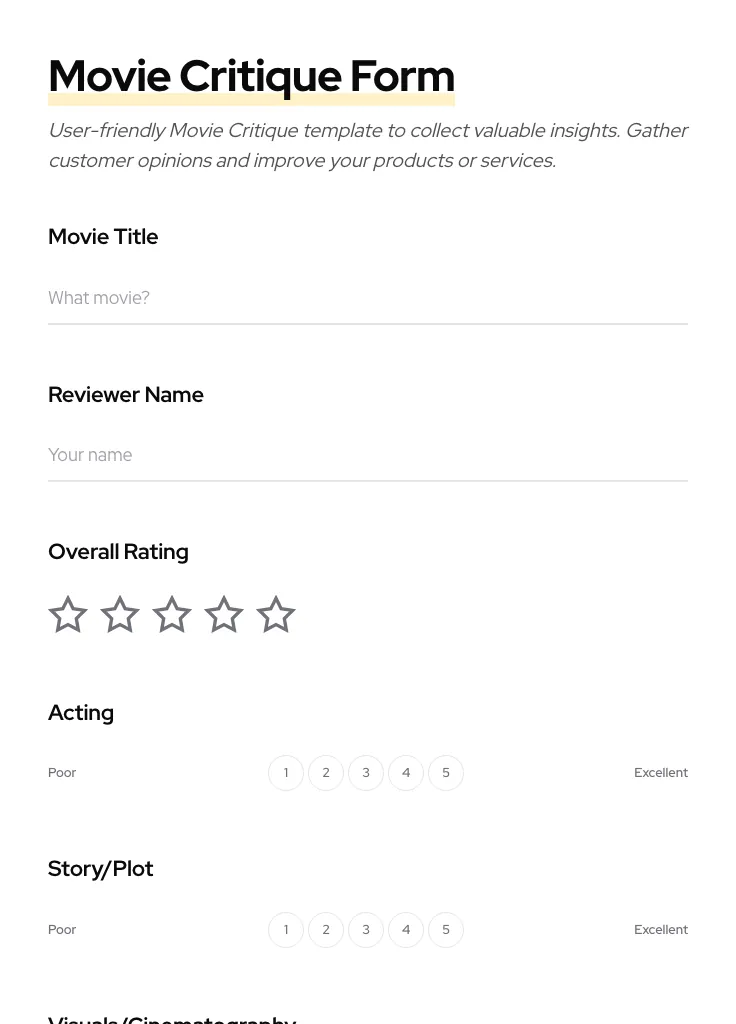Select 5 for Acting rating
Screen dimensions: 736x1024
click(x=446, y=772)
